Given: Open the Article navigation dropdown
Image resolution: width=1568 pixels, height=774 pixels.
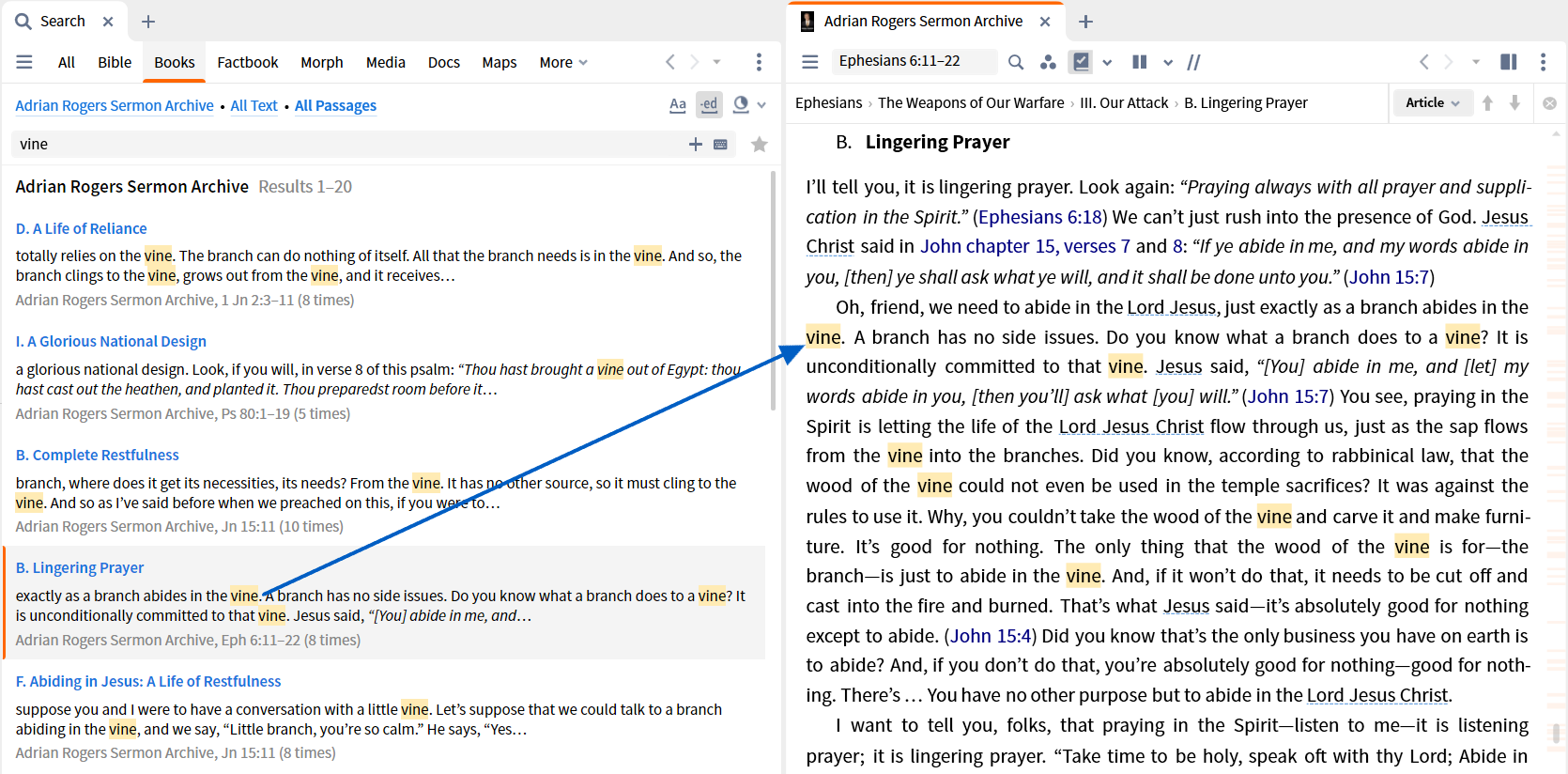Looking at the screenshot, I should coord(1433,102).
